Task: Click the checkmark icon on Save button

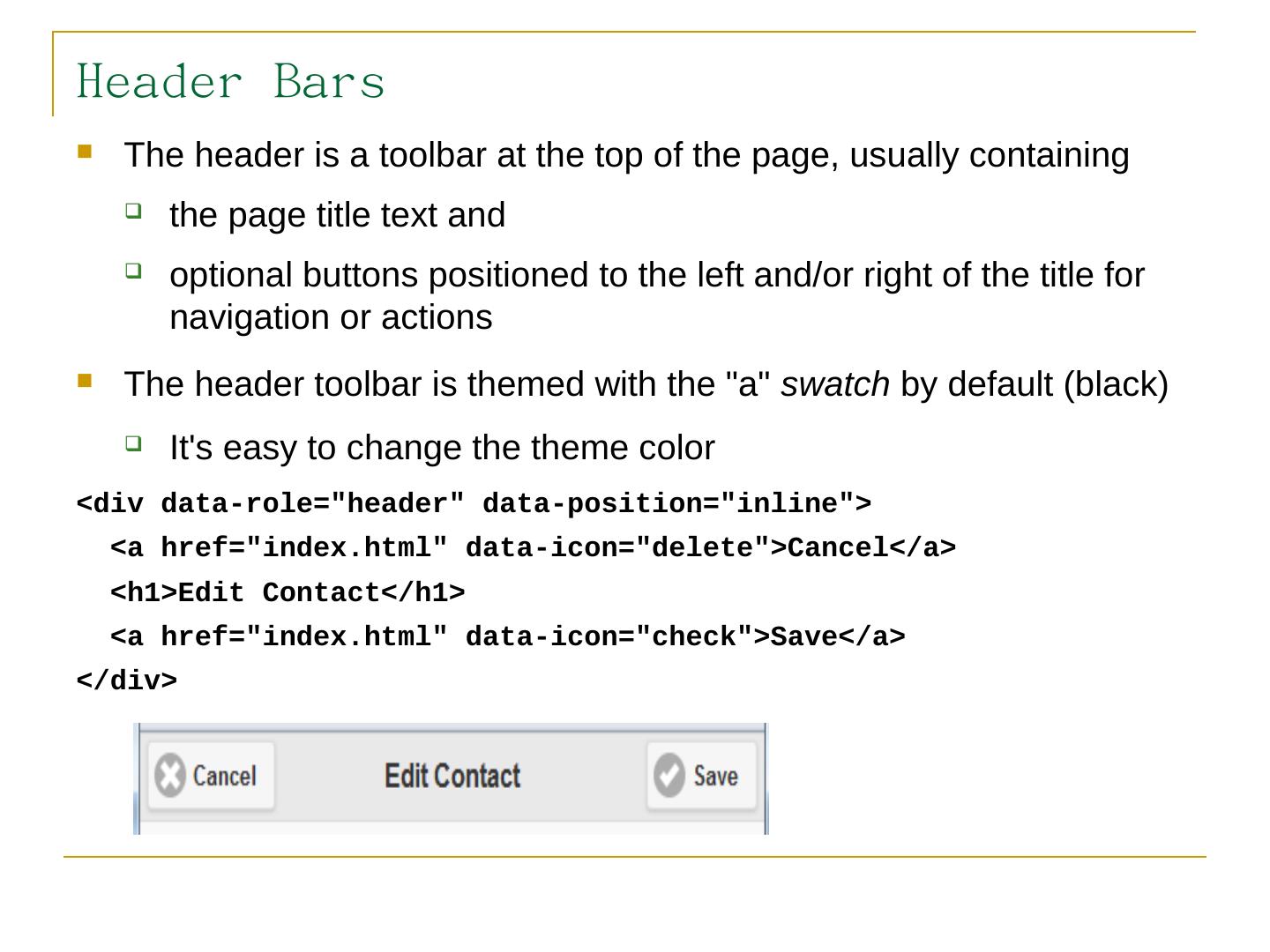Action: (x=669, y=776)
